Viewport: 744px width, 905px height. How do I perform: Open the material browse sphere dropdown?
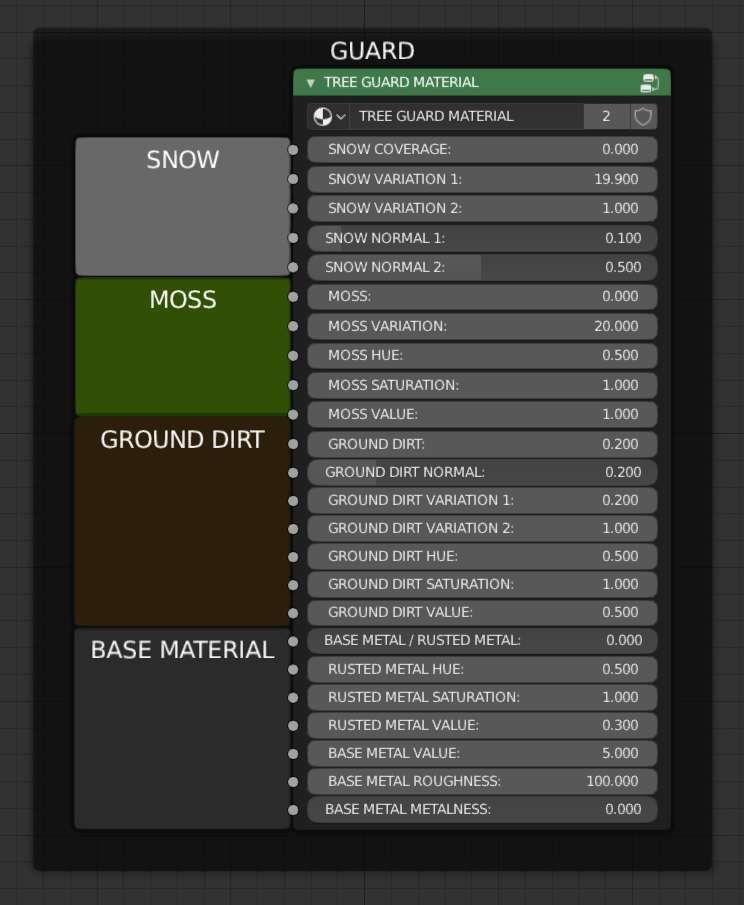pyautogui.click(x=328, y=117)
